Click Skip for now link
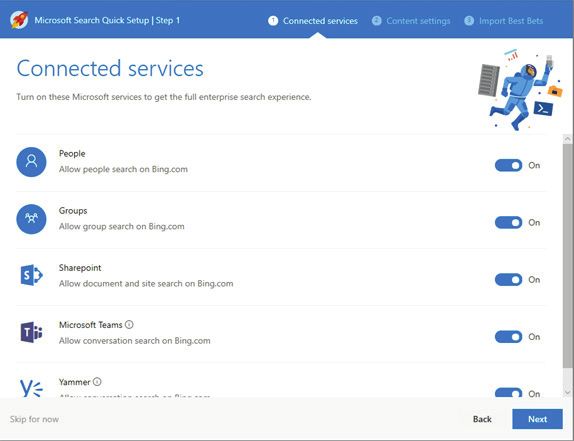 34,419
